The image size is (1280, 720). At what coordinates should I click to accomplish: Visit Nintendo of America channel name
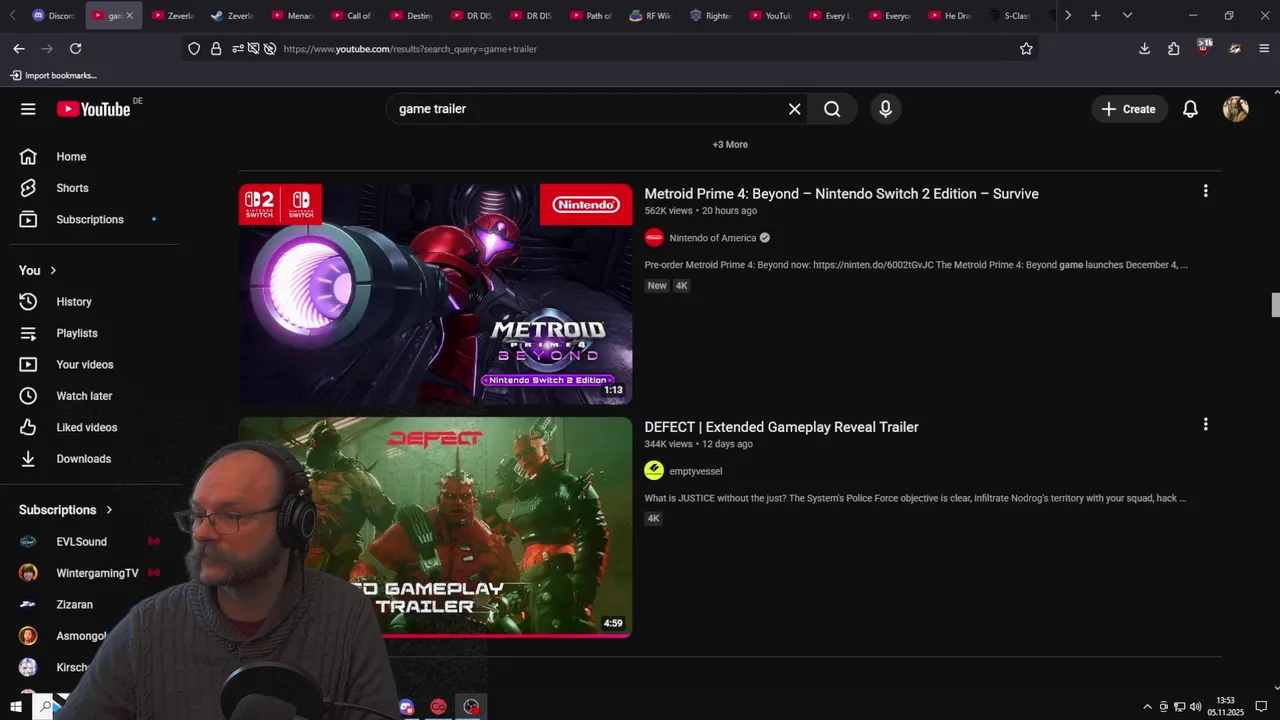(713, 238)
